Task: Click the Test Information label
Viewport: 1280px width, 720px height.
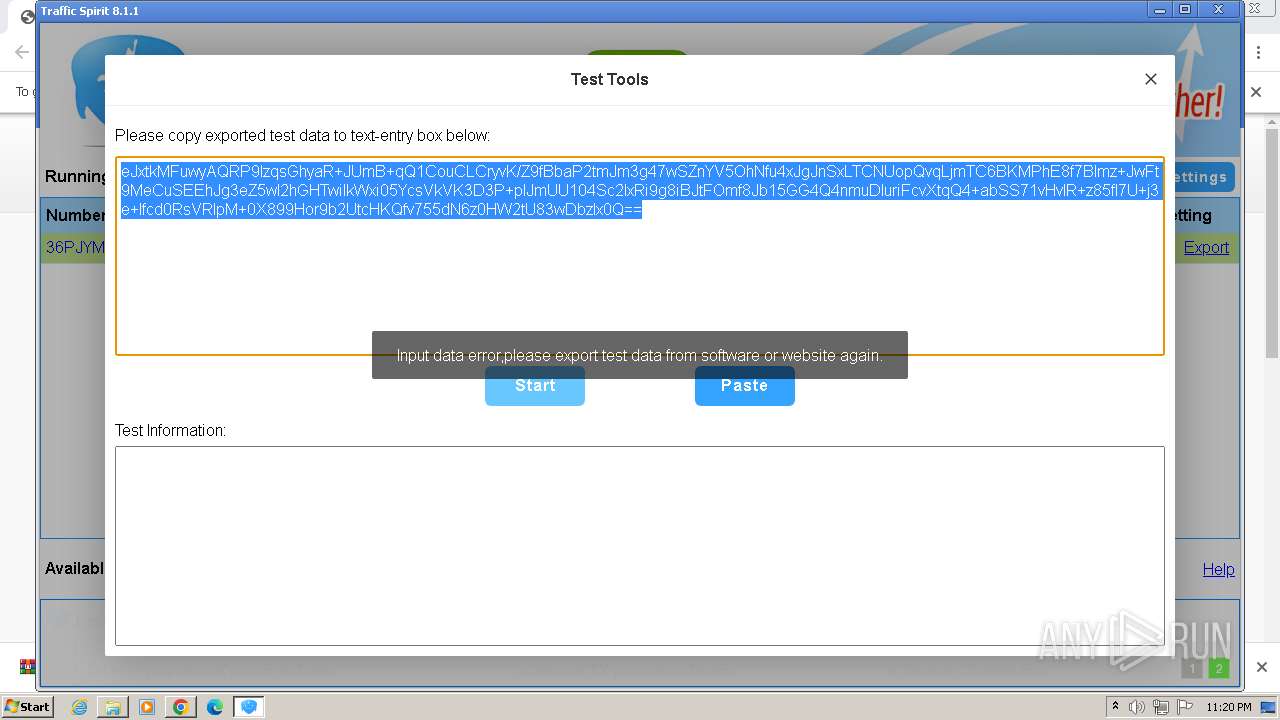Action: pos(170,430)
